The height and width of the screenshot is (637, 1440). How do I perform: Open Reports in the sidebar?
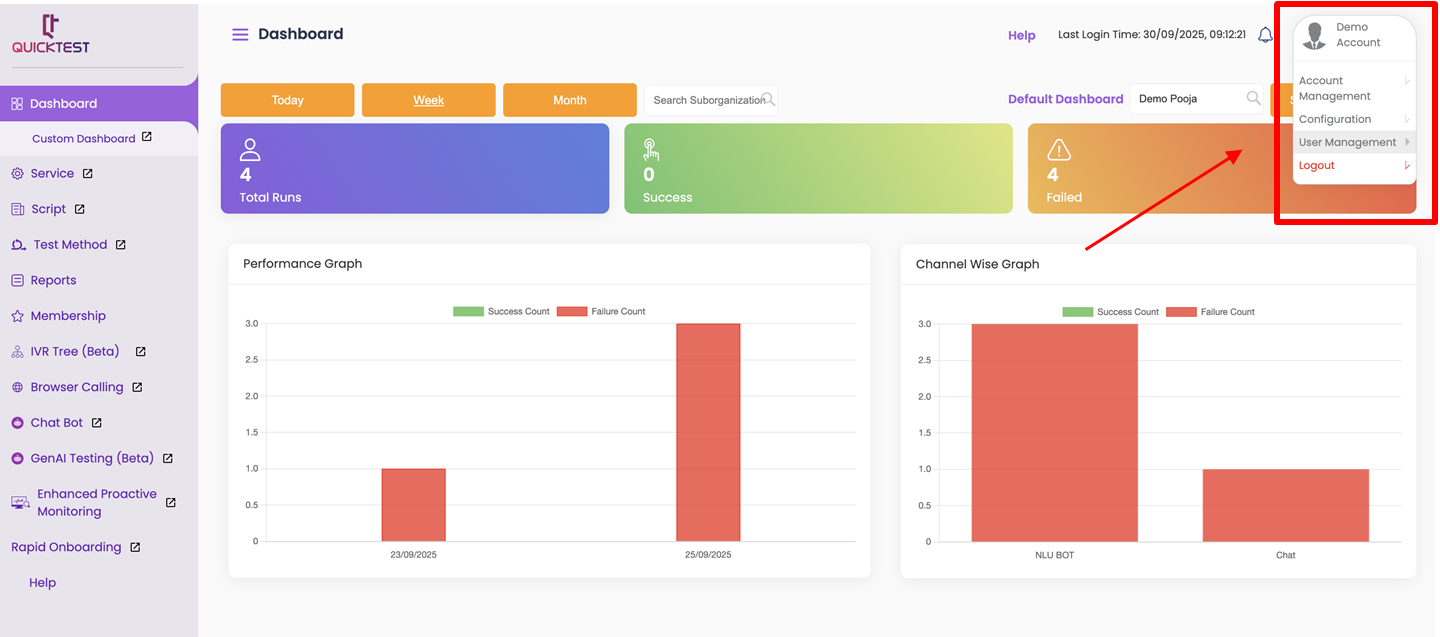(53, 281)
